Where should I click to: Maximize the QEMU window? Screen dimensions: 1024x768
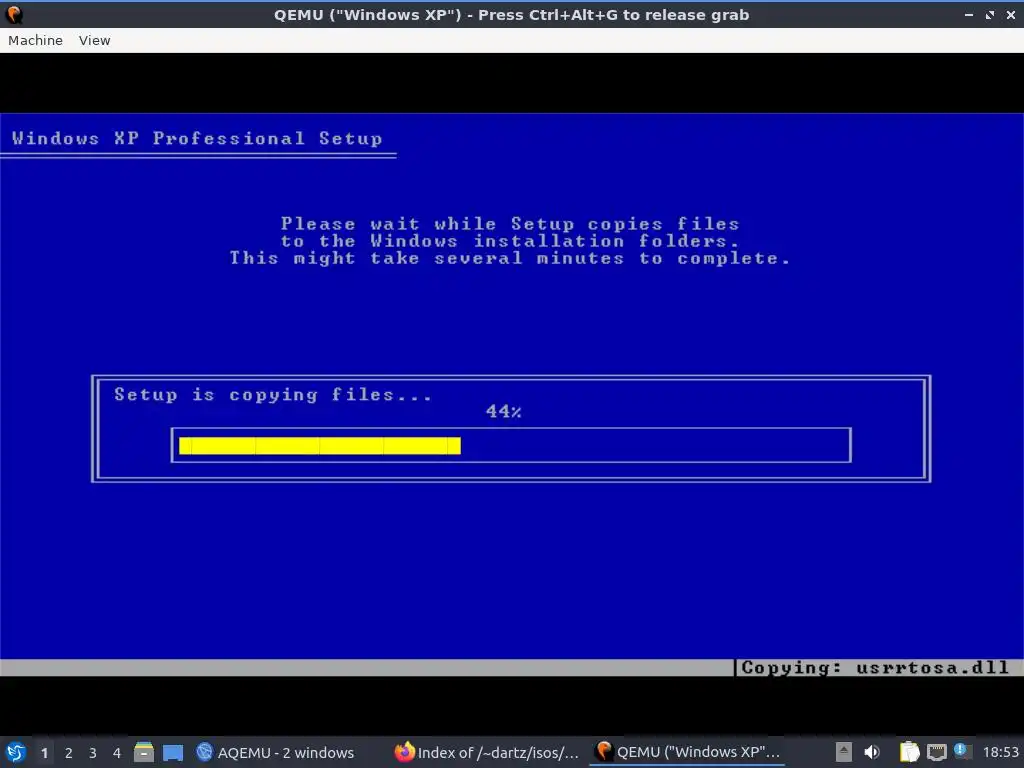coord(990,14)
